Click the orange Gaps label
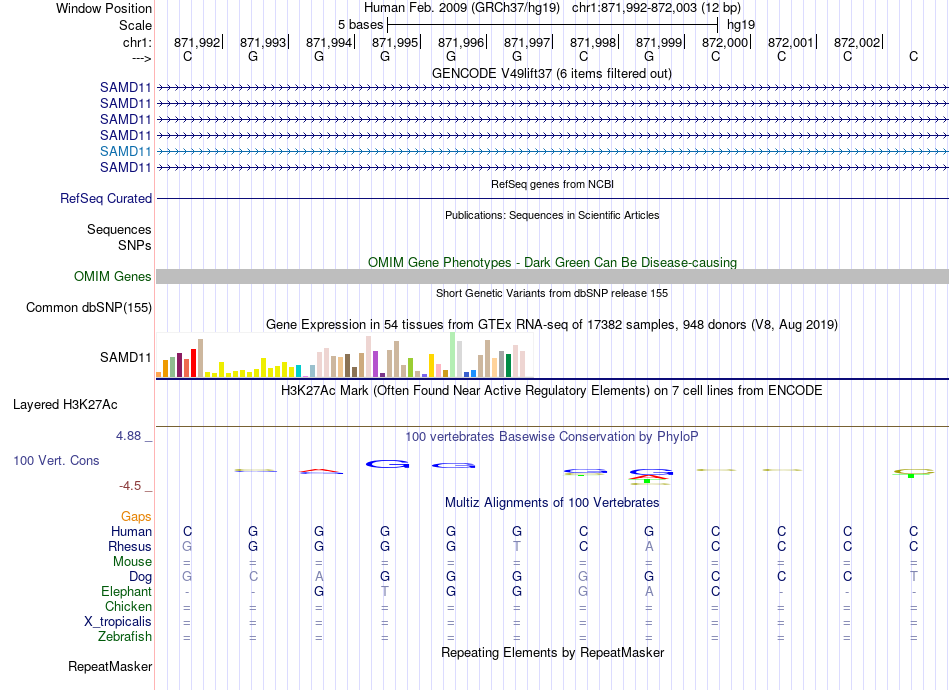950x690 pixels. click(x=136, y=516)
